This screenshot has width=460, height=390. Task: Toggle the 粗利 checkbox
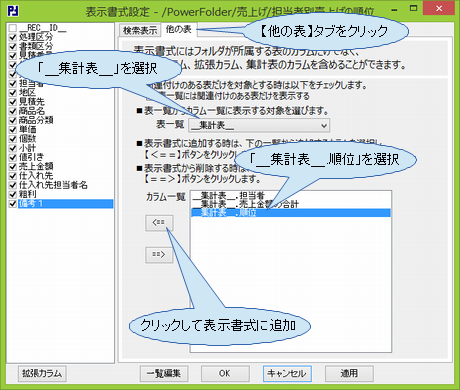click(x=13, y=194)
